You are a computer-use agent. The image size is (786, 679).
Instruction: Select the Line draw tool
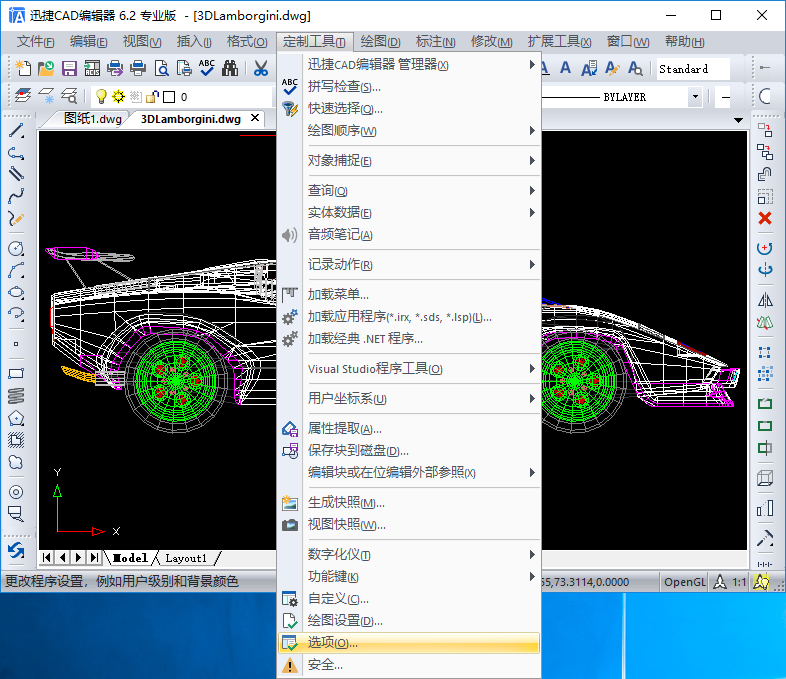coord(16,131)
